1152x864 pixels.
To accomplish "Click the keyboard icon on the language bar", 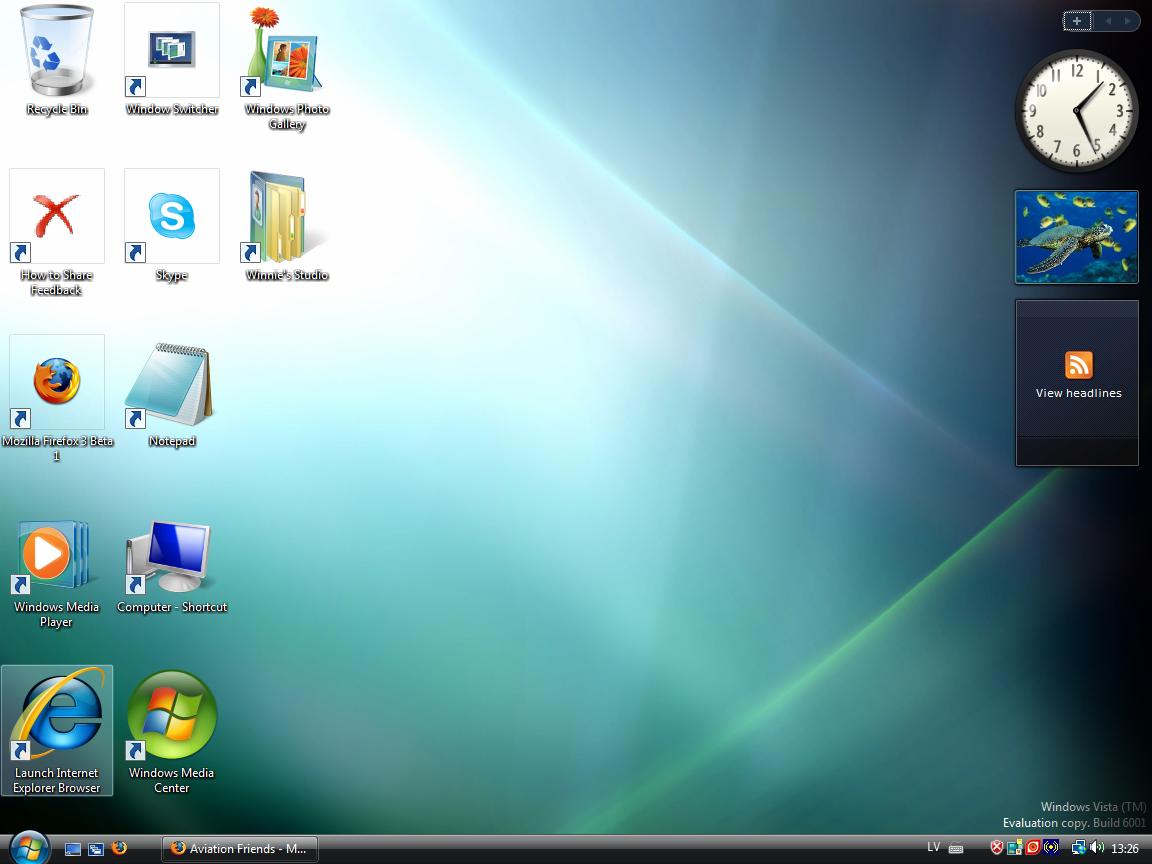I will [x=956, y=848].
